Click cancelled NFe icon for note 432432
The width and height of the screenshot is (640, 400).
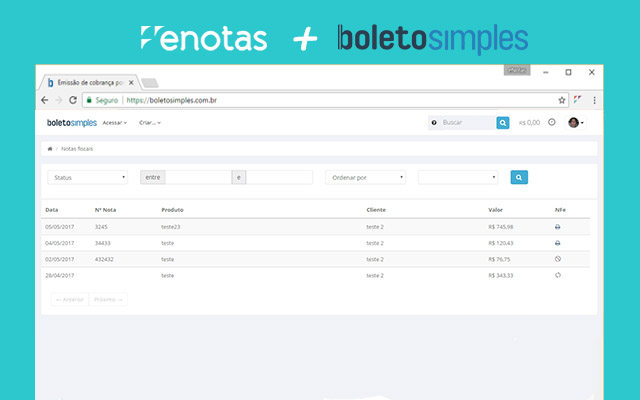click(x=558, y=259)
